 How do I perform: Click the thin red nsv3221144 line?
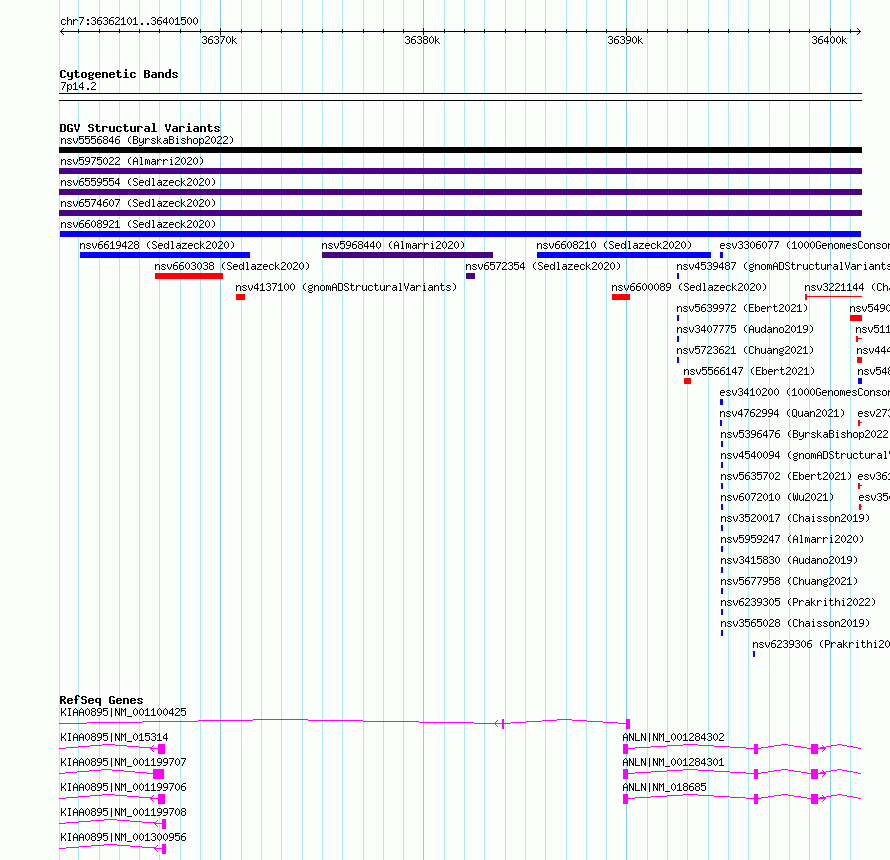[x=833, y=297]
